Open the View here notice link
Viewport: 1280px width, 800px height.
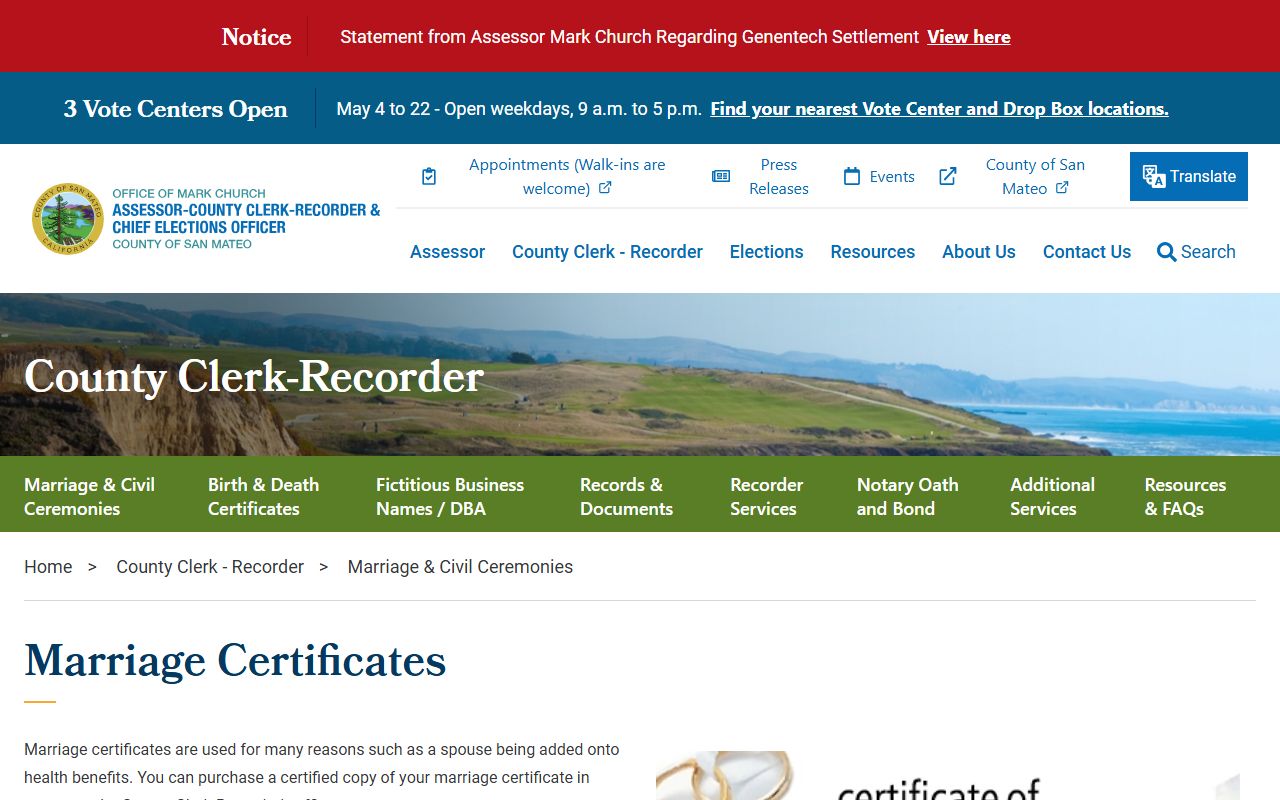[968, 37]
